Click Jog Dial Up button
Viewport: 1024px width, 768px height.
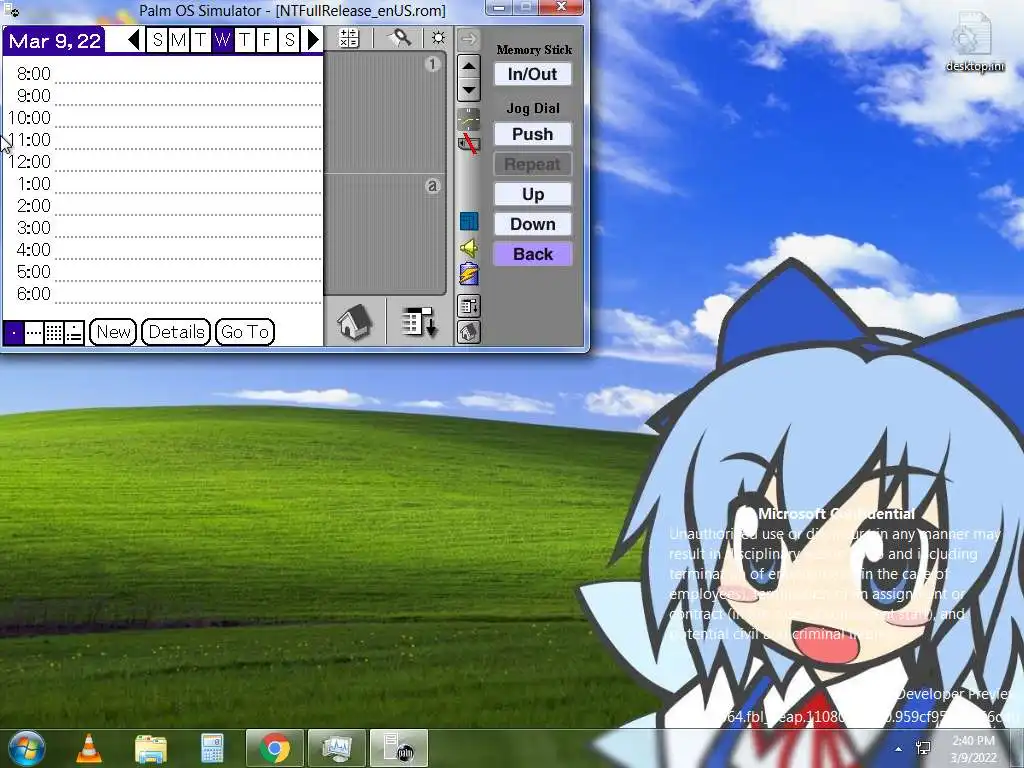tap(532, 194)
